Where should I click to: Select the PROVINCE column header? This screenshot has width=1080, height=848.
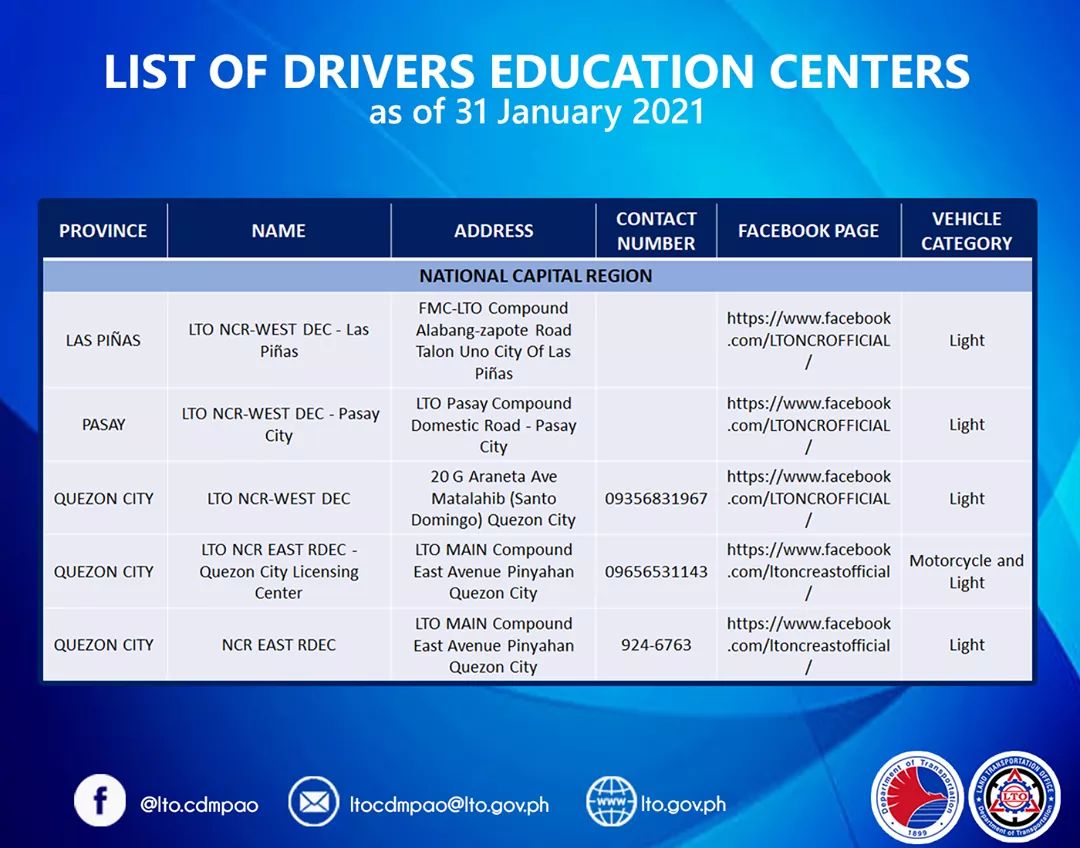click(x=103, y=229)
